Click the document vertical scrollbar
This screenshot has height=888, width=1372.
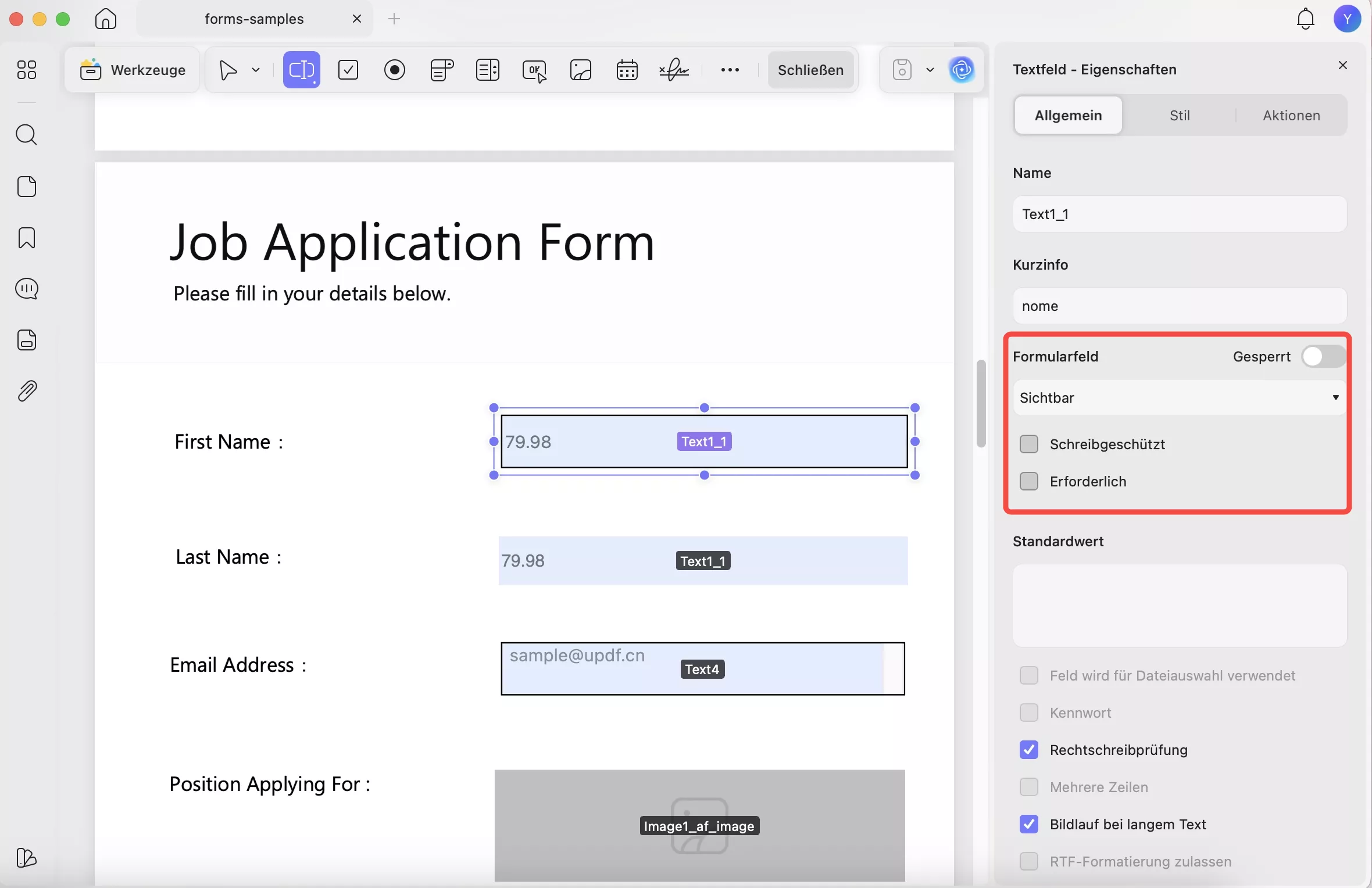(x=981, y=403)
